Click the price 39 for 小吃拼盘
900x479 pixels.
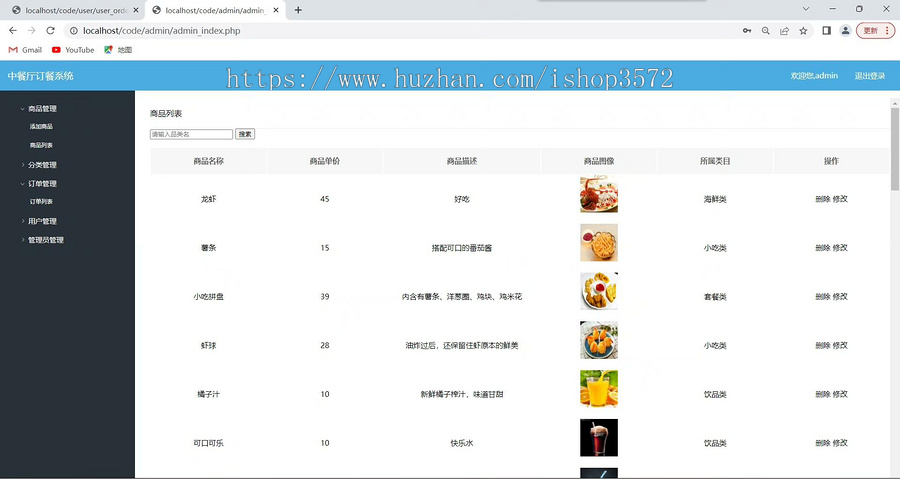325,297
